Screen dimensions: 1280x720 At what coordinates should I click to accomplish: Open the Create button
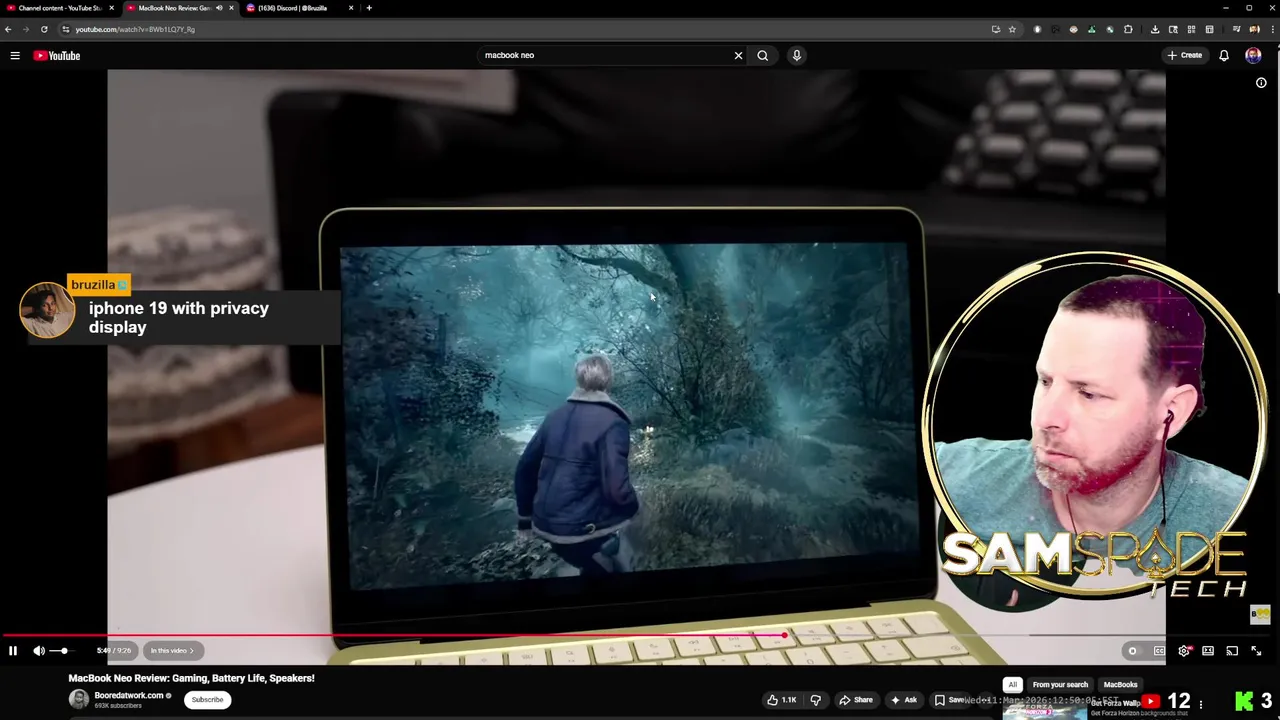coord(1185,55)
